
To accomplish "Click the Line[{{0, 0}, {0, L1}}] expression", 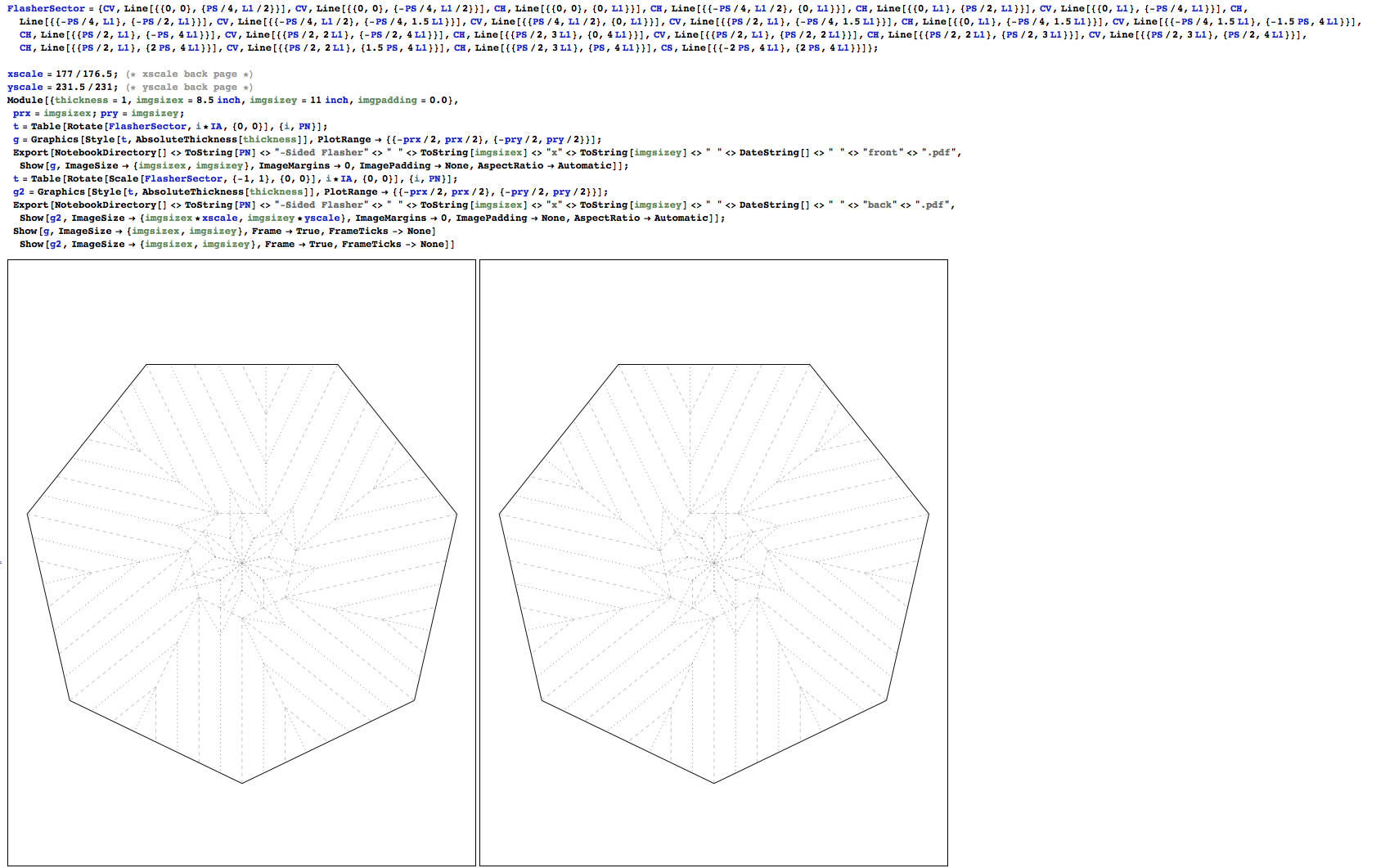I will (578, 8).
